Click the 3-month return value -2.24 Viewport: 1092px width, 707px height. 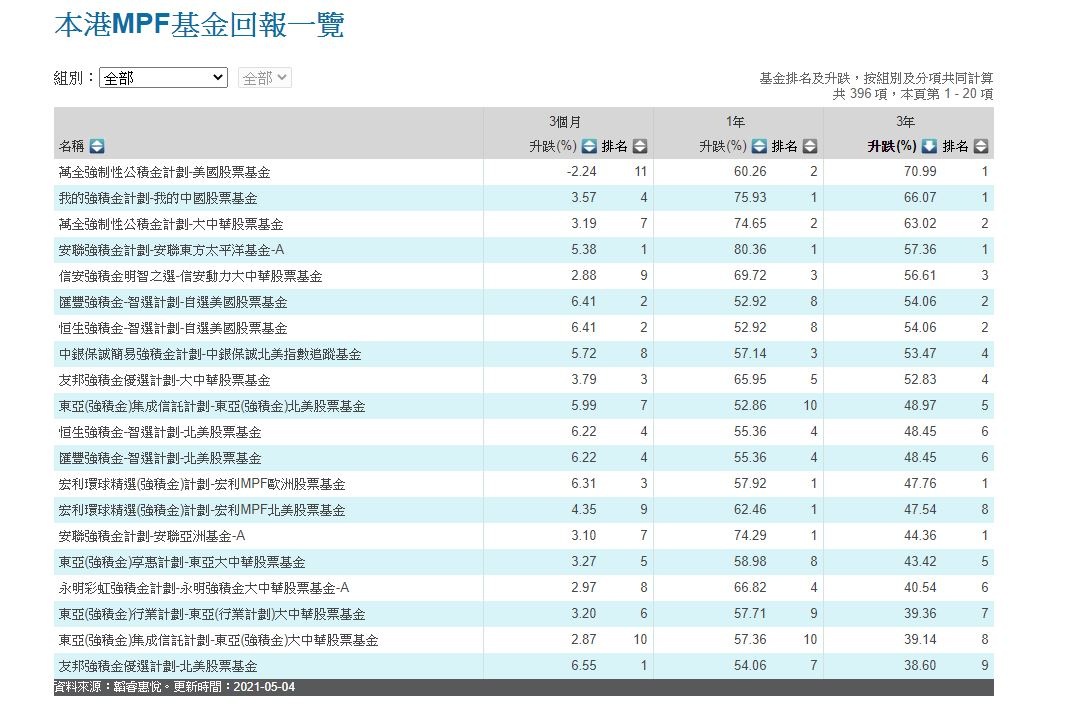(x=582, y=171)
